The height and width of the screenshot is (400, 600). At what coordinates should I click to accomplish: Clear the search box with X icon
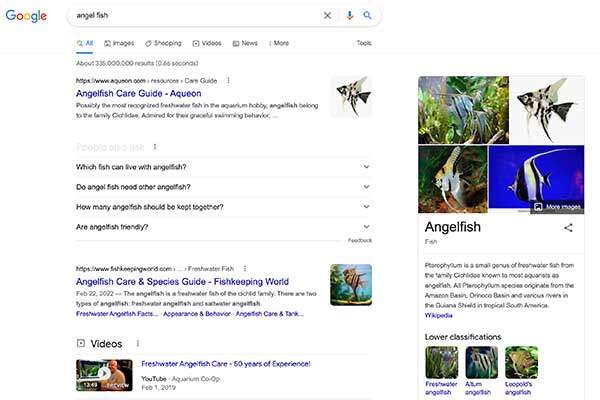(x=328, y=15)
